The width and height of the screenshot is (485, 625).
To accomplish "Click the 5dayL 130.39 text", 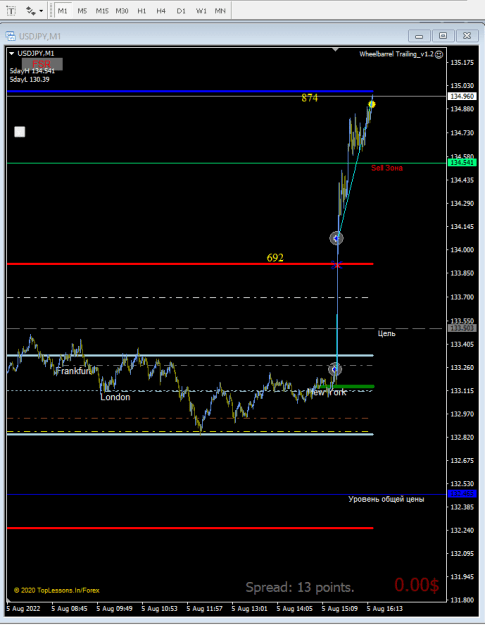I will [29, 79].
